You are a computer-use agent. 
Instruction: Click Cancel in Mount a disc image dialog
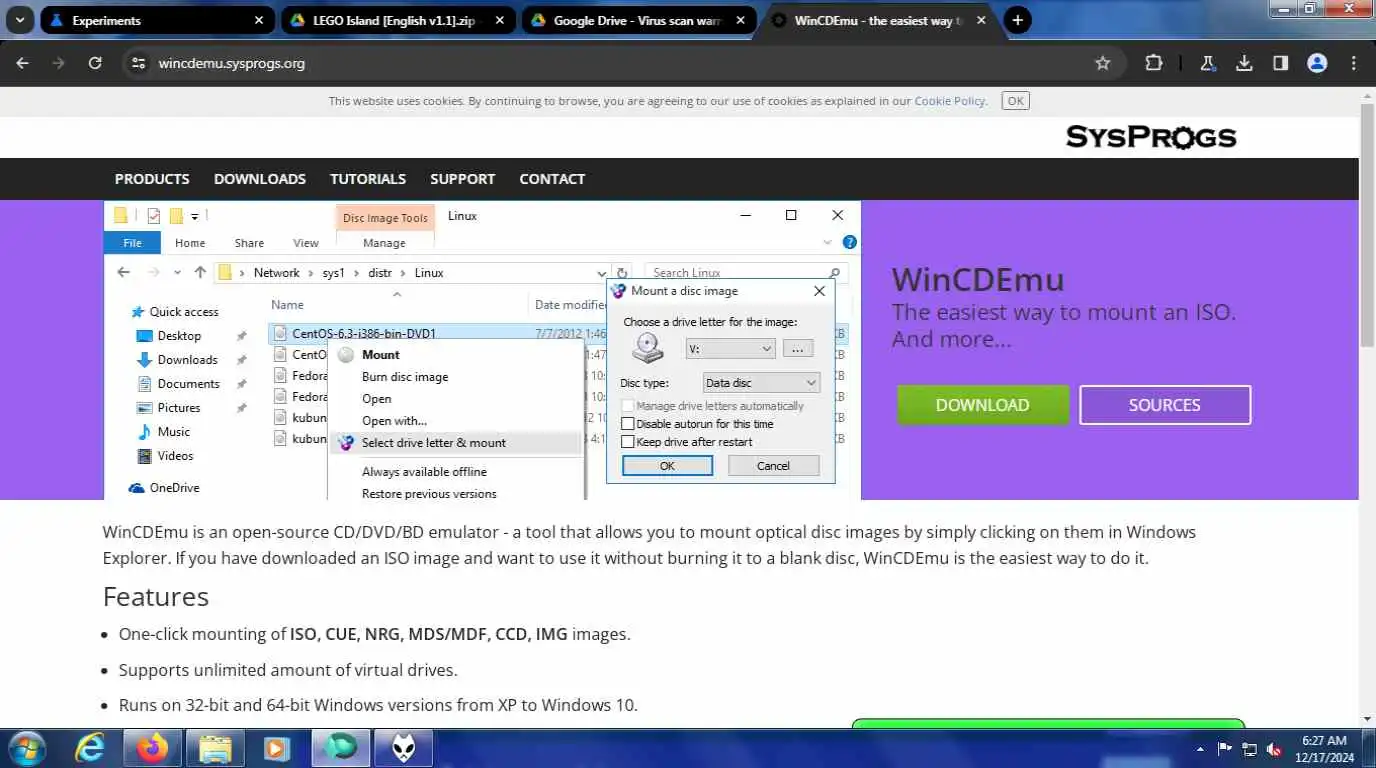coord(773,466)
